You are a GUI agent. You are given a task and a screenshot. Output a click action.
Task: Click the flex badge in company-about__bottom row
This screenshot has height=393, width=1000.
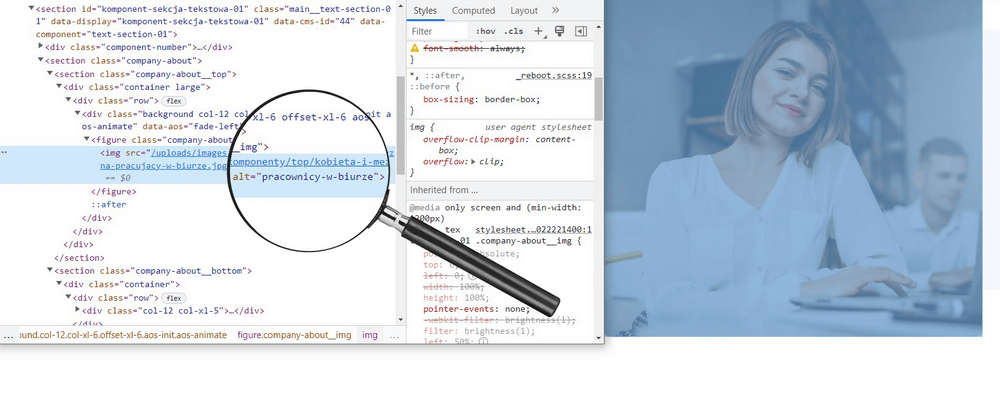[x=173, y=298]
